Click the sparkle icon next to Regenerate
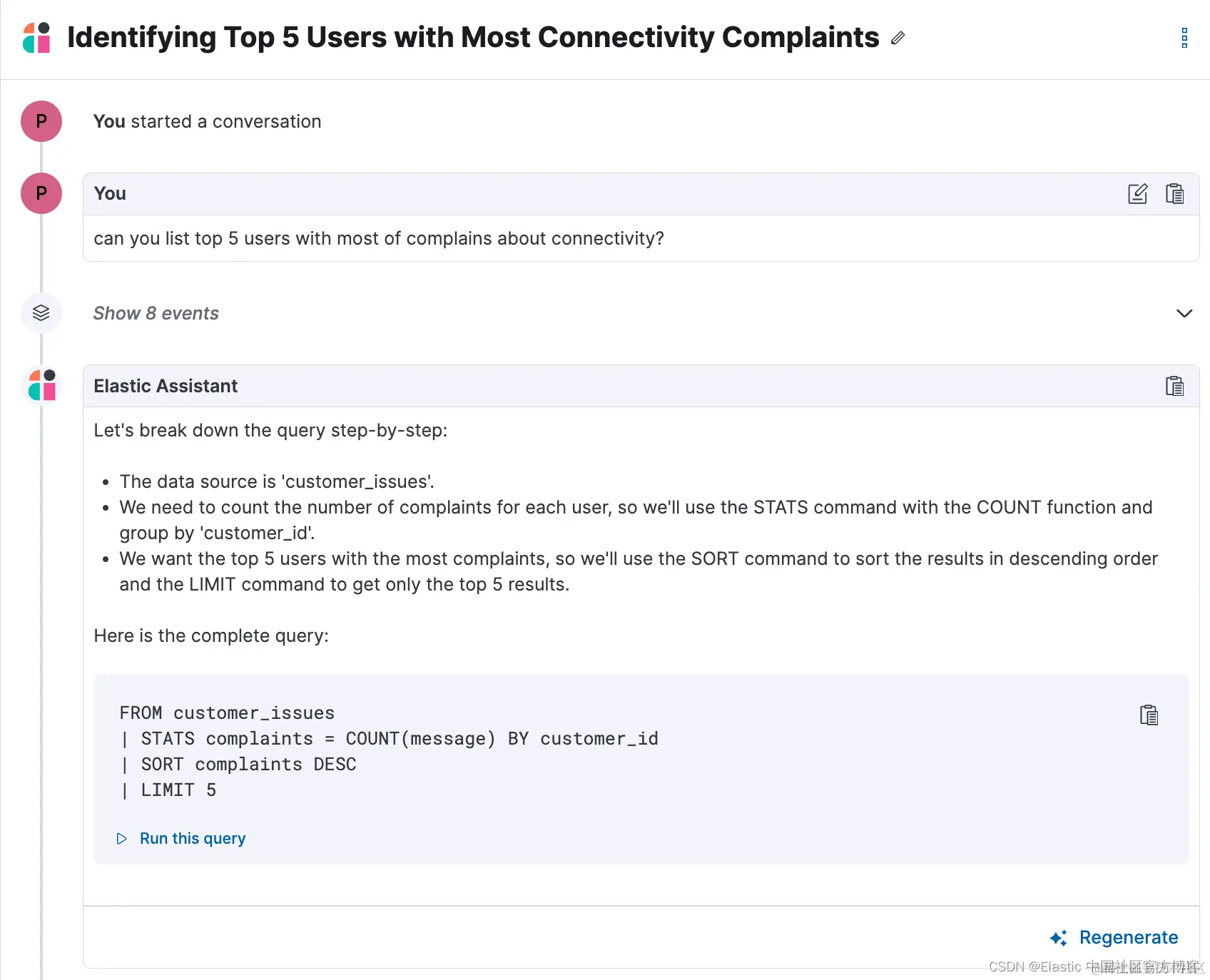The height and width of the screenshot is (980, 1210). (1059, 938)
